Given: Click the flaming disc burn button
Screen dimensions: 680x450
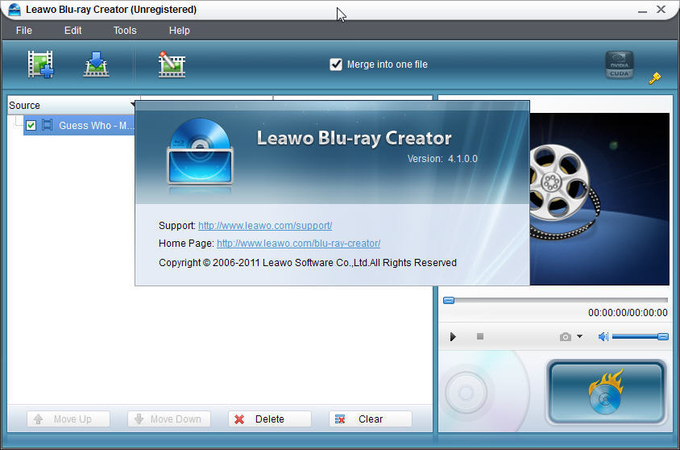Looking at the screenshot, I should coord(607,392).
